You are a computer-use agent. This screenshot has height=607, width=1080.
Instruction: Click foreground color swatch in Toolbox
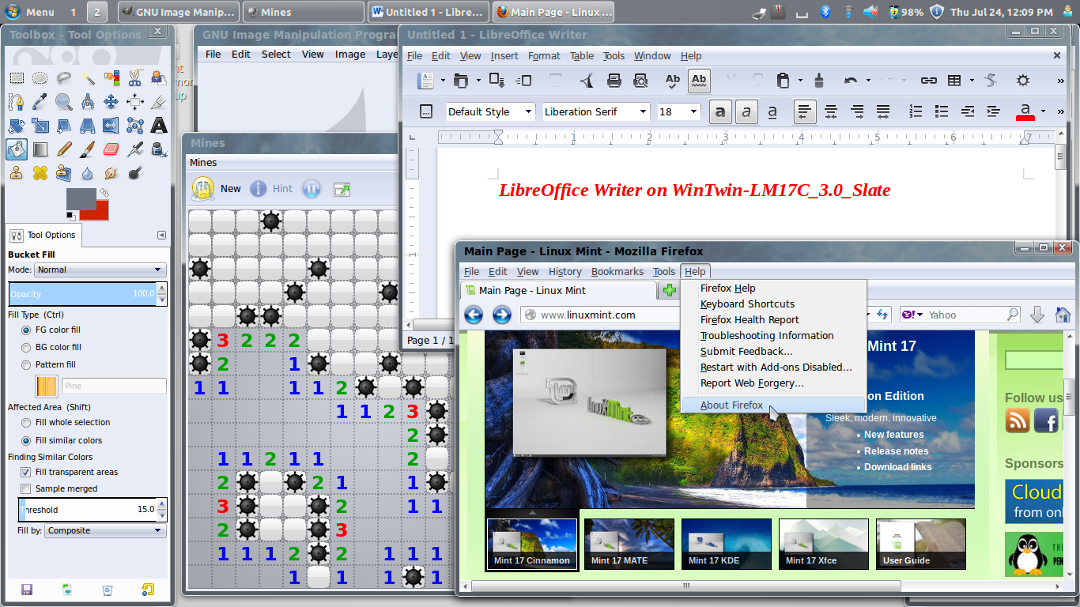(79, 198)
